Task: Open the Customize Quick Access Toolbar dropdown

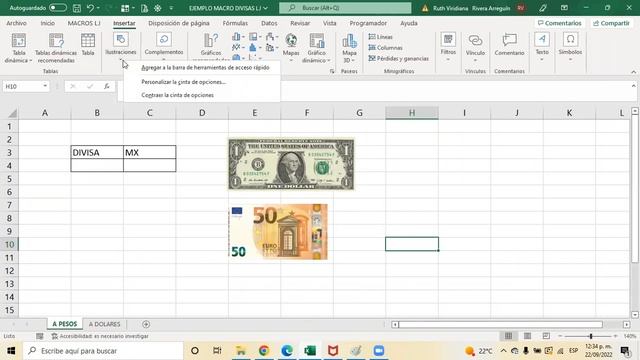Action: click(x=171, y=8)
